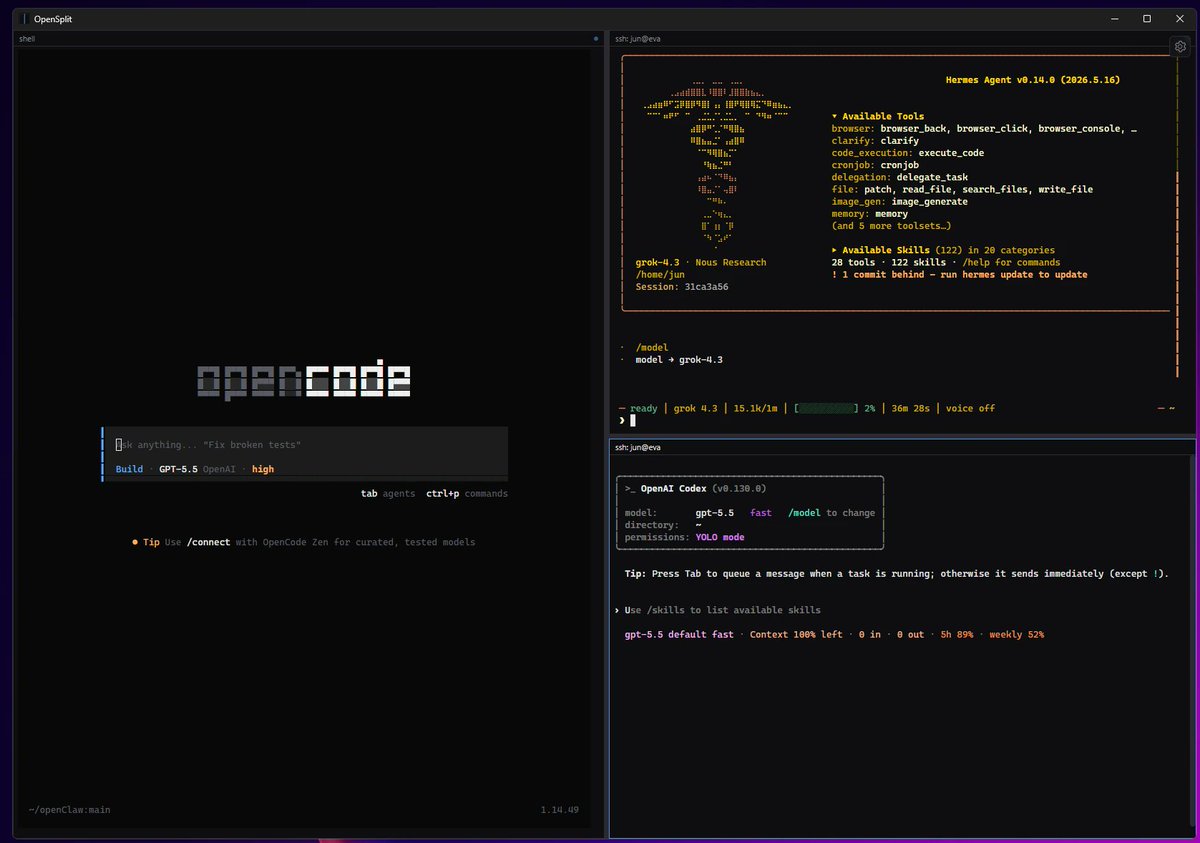Click "gpt-5.5" on Codex model line
Viewport: 1200px width, 843px height.
point(714,513)
